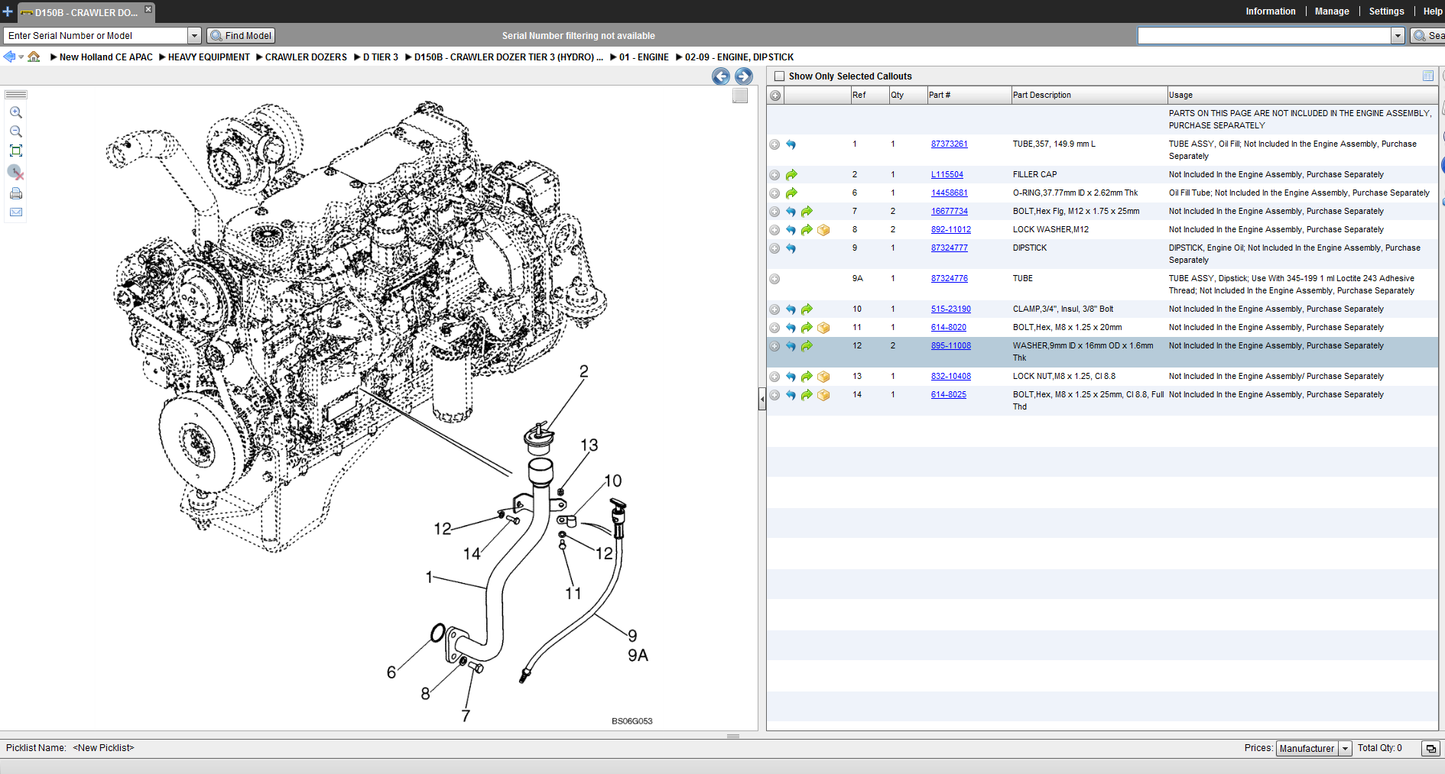The image size is (1445, 774).
Task: Open the Settings menu
Action: [x=1386, y=11]
